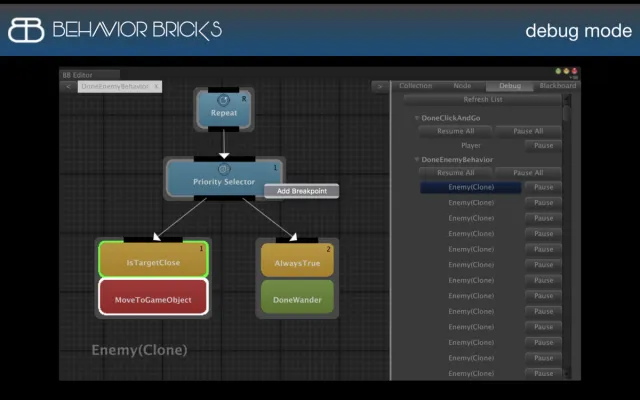Click the Repeat node's loop icon

[223, 100]
